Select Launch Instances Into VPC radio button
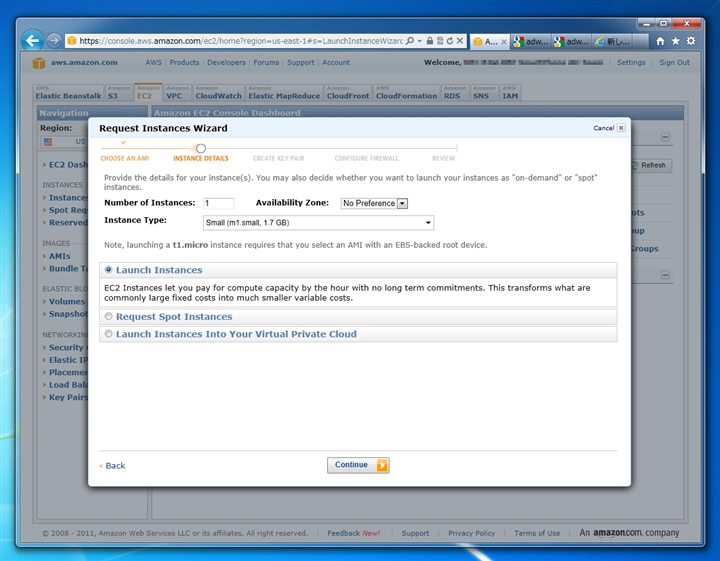 [x=108, y=334]
